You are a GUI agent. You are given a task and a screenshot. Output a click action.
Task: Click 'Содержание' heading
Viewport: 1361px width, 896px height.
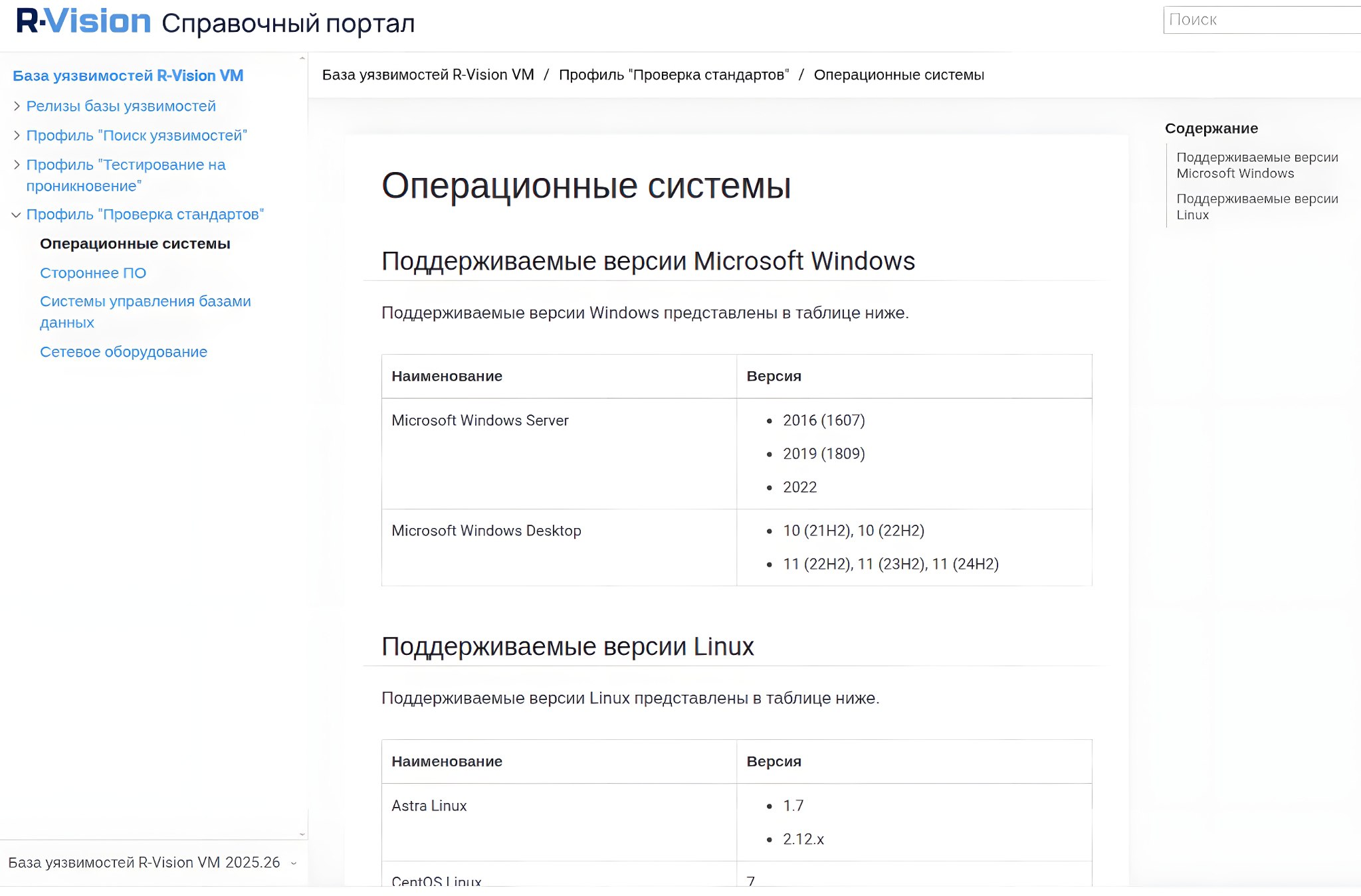pyautogui.click(x=1211, y=128)
